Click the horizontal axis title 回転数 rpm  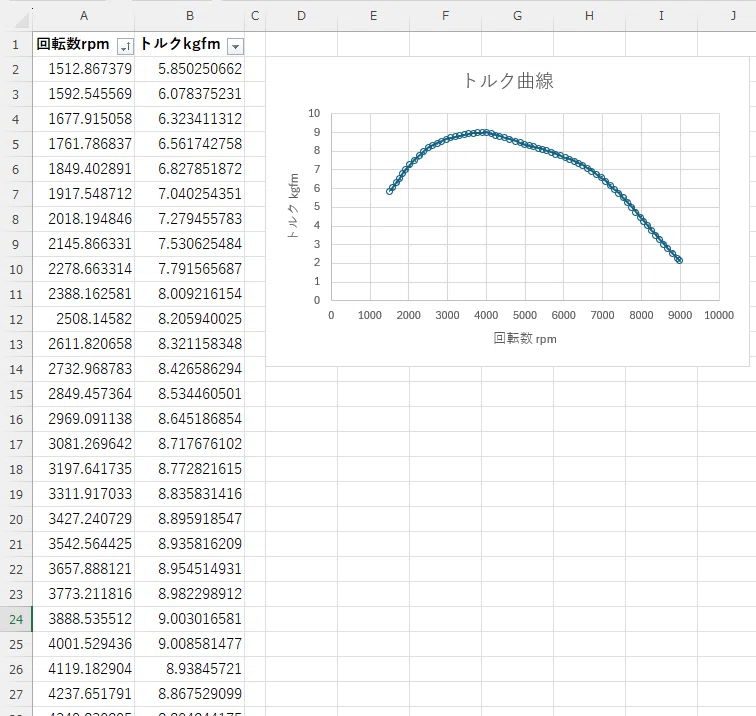pyautogui.click(x=525, y=338)
